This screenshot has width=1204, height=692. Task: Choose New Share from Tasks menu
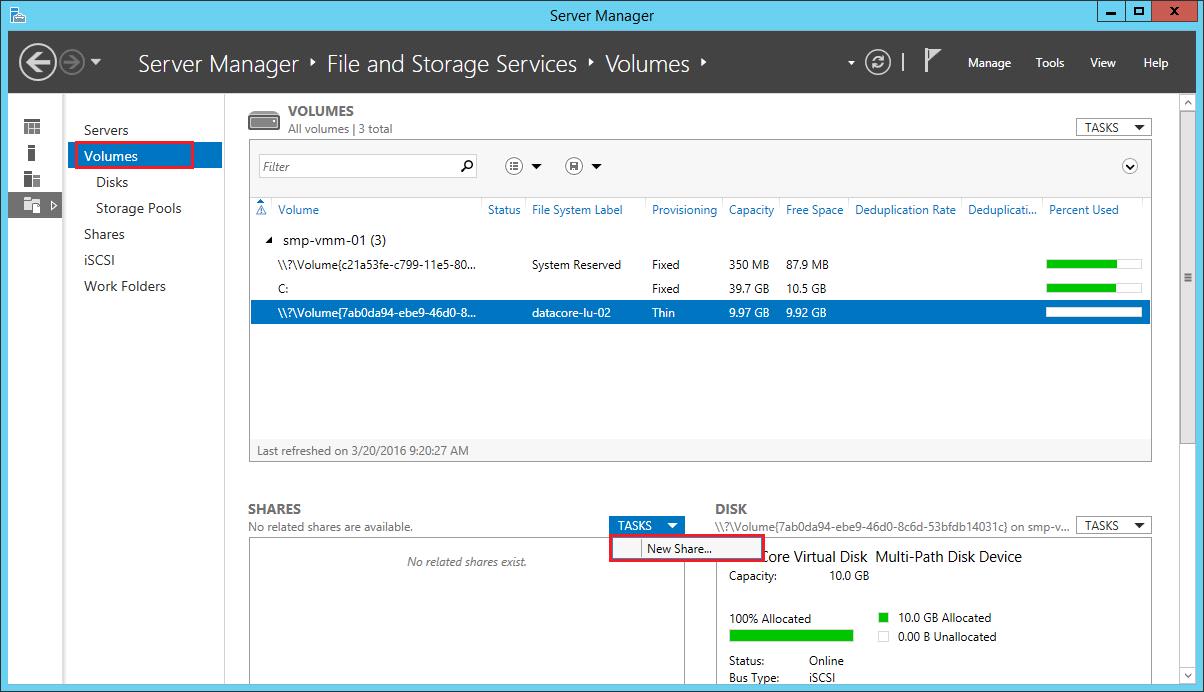click(679, 549)
